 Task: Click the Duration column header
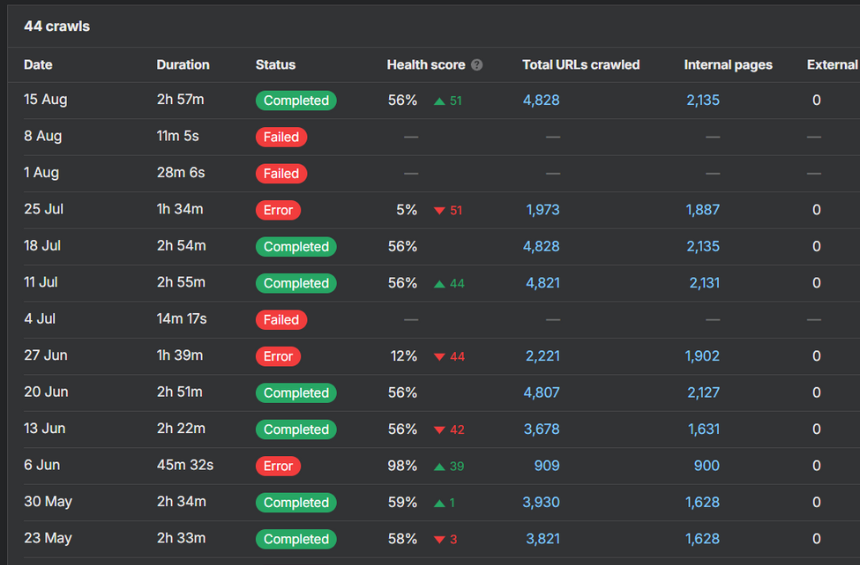tap(183, 65)
